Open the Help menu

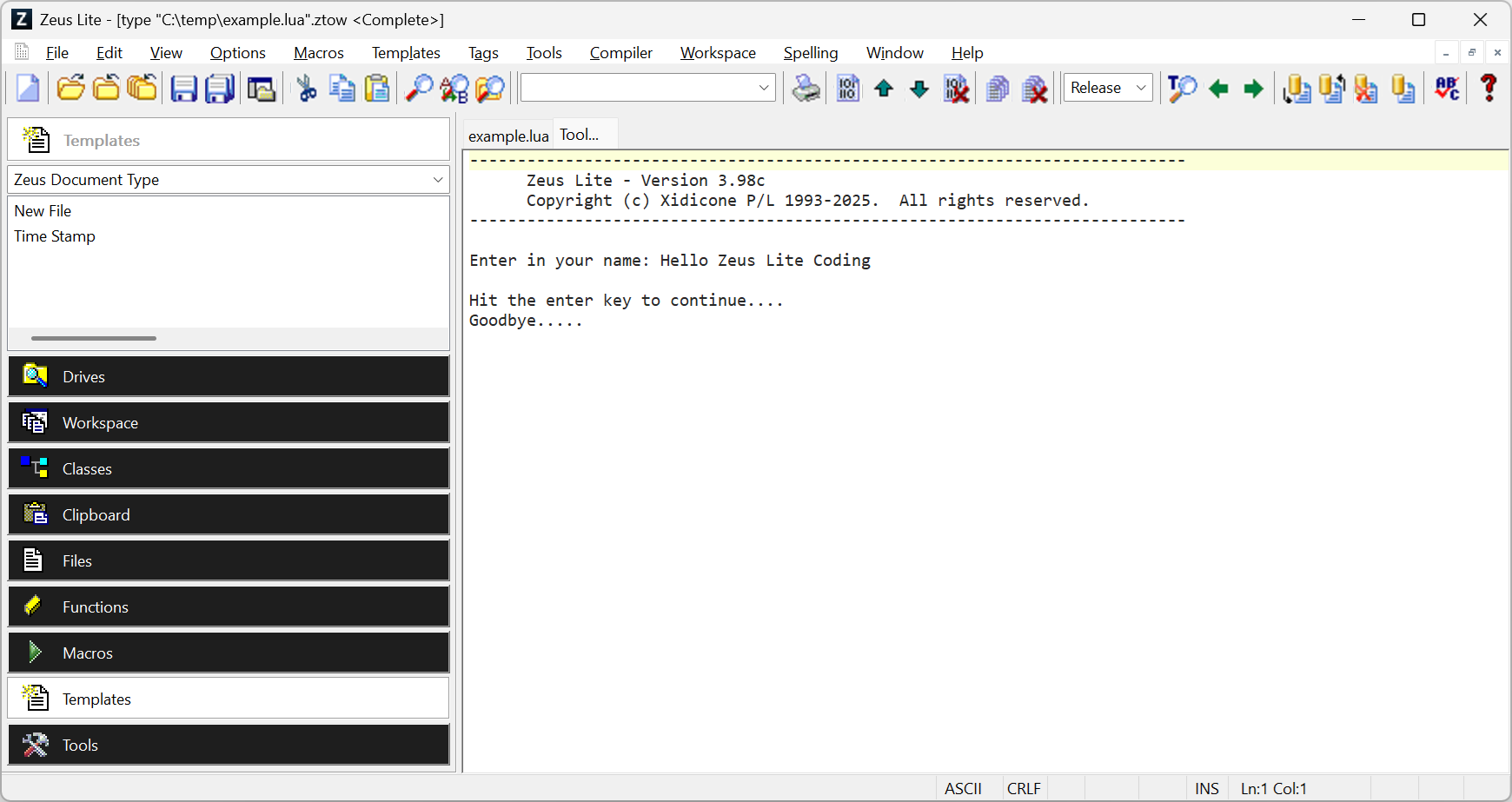coord(967,53)
